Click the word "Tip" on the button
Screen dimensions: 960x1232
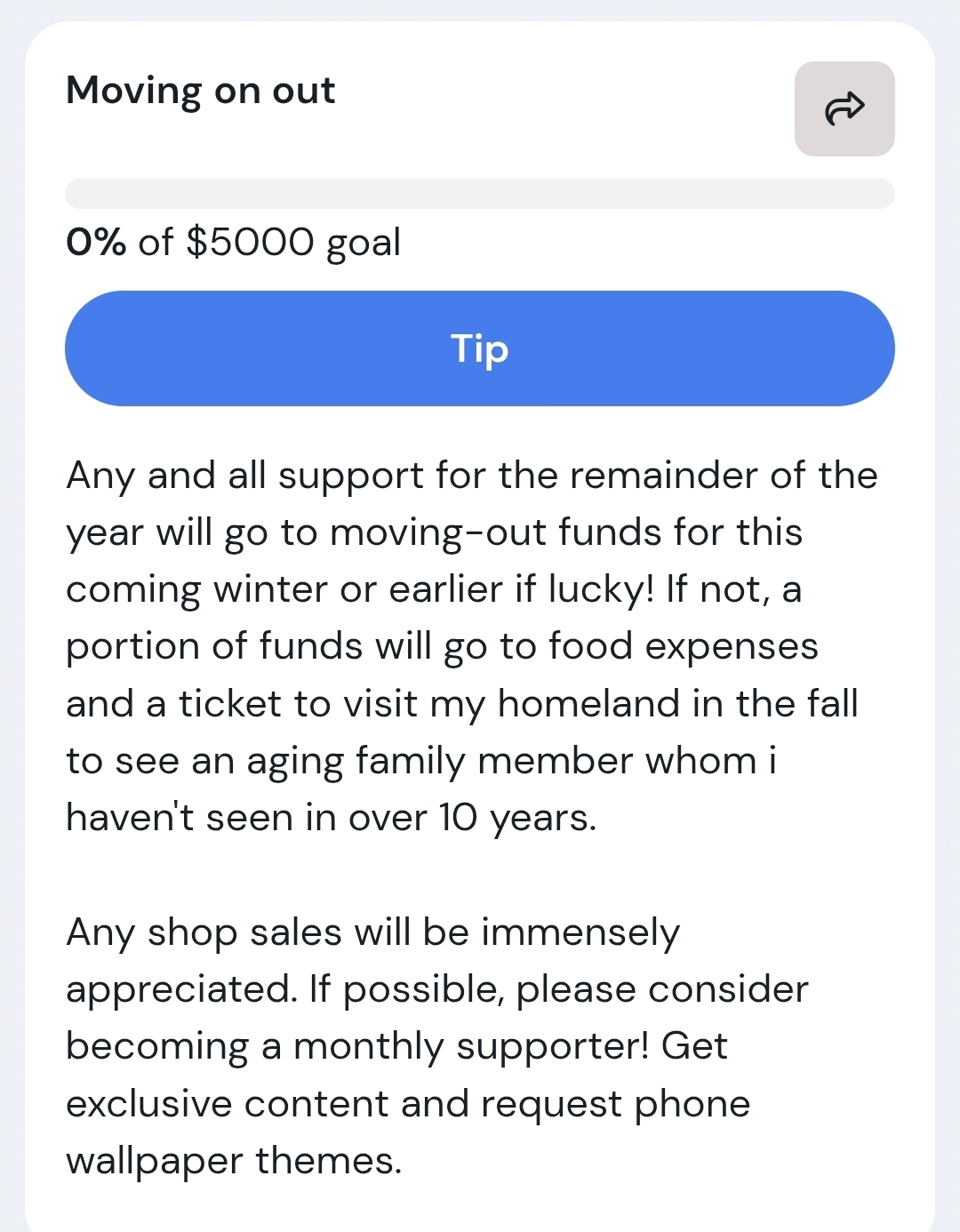[x=479, y=348]
